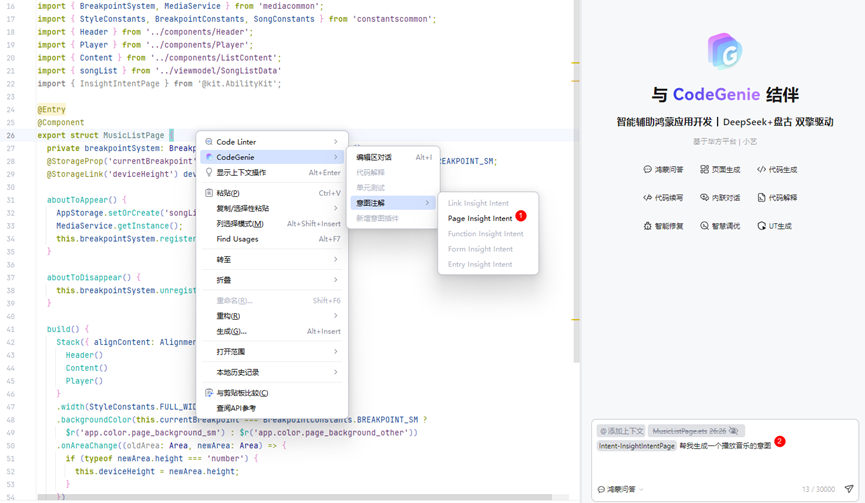
Task: Open the 内联对话 inline chat feature
Action: click(x=720, y=198)
